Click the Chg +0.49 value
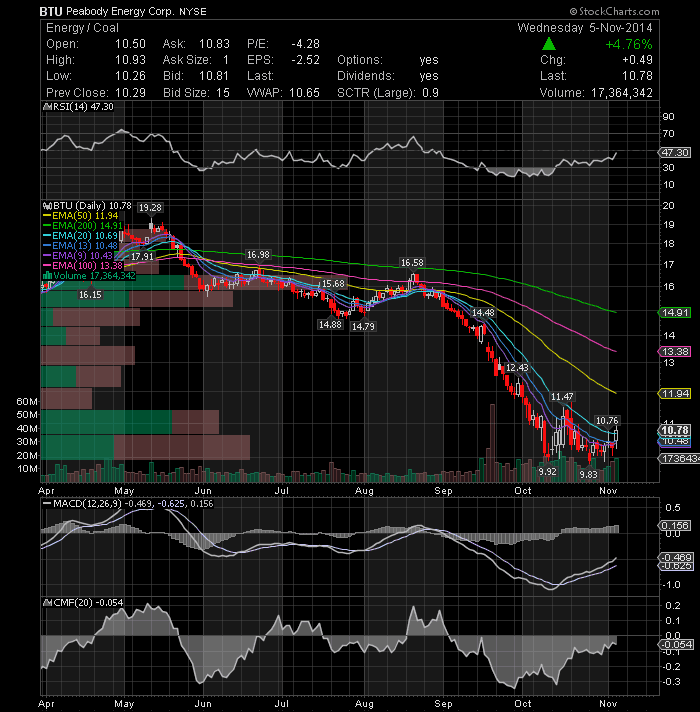The height and width of the screenshot is (712, 700). click(637, 60)
